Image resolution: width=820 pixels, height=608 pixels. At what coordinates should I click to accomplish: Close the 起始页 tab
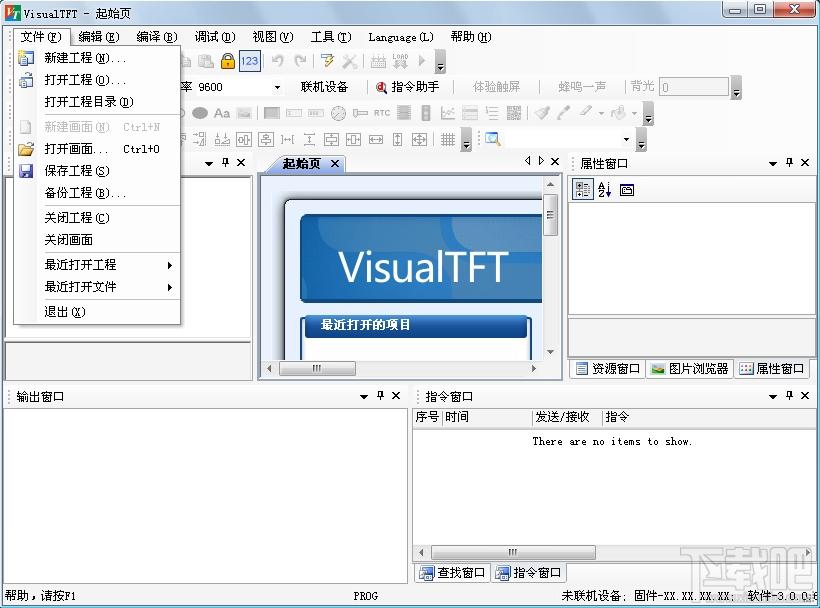[335, 164]
